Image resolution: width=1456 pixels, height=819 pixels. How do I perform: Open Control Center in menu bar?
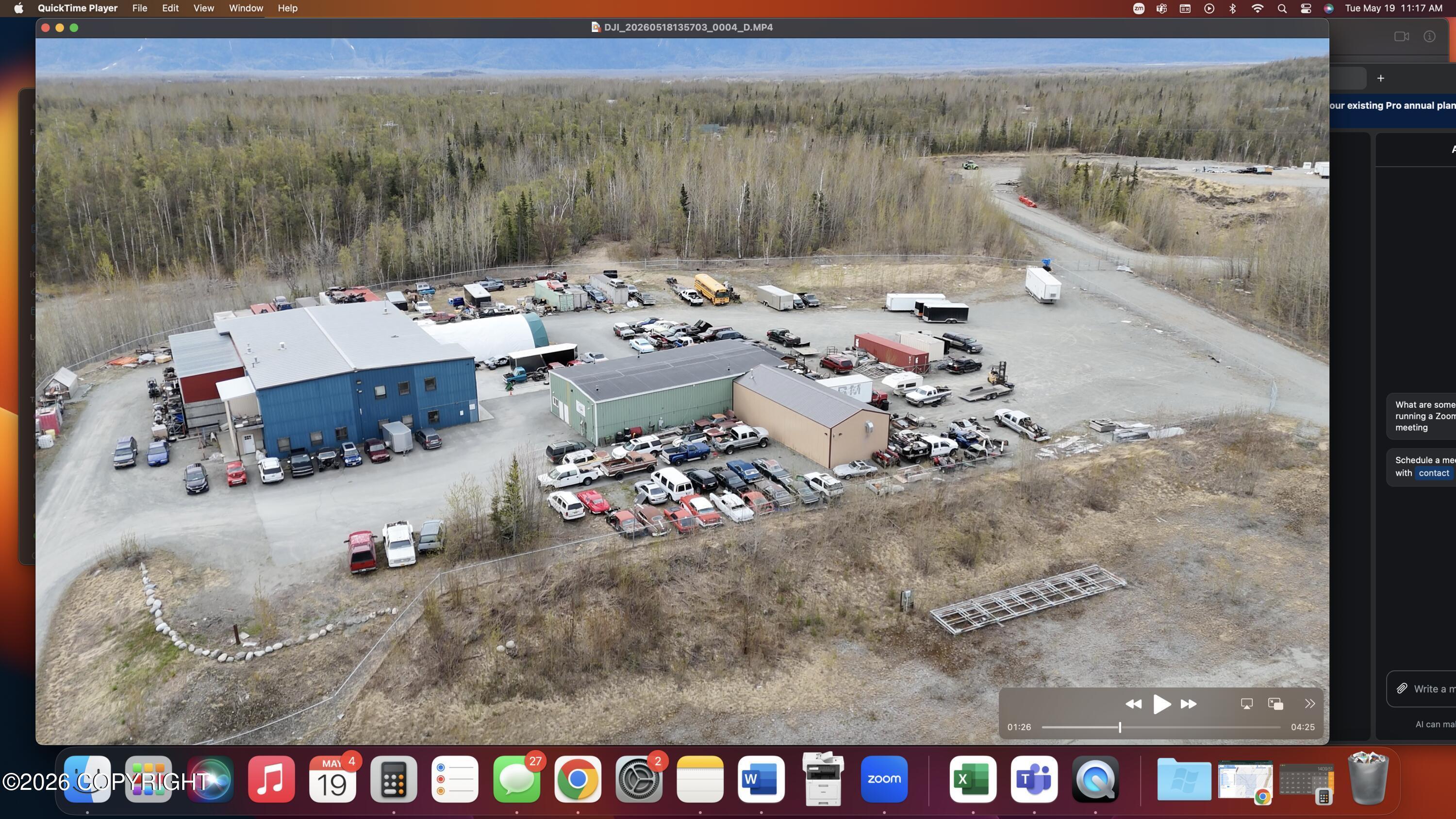pyautogui.click(x=1306, y=8)
